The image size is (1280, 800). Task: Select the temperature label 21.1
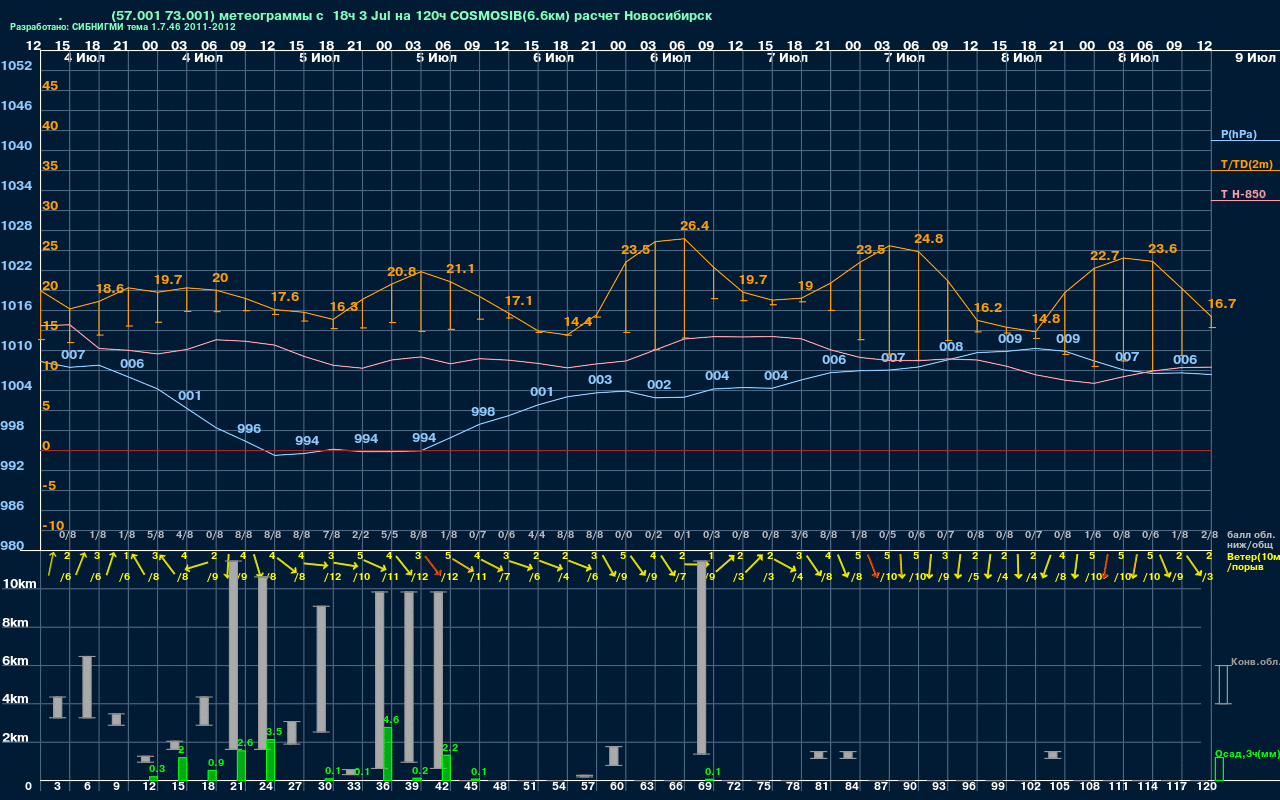click(x=460, y=269)
